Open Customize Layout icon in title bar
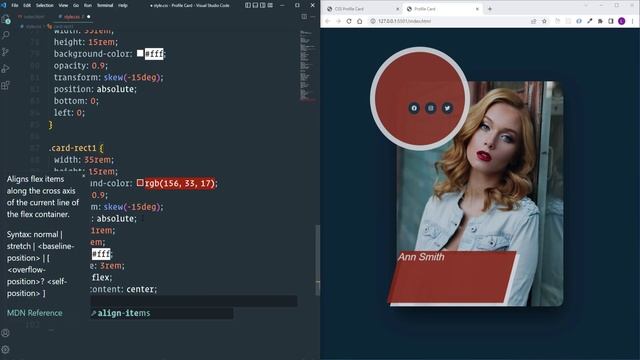This screenshot has height=360, width=640. (x=270, y=5)
